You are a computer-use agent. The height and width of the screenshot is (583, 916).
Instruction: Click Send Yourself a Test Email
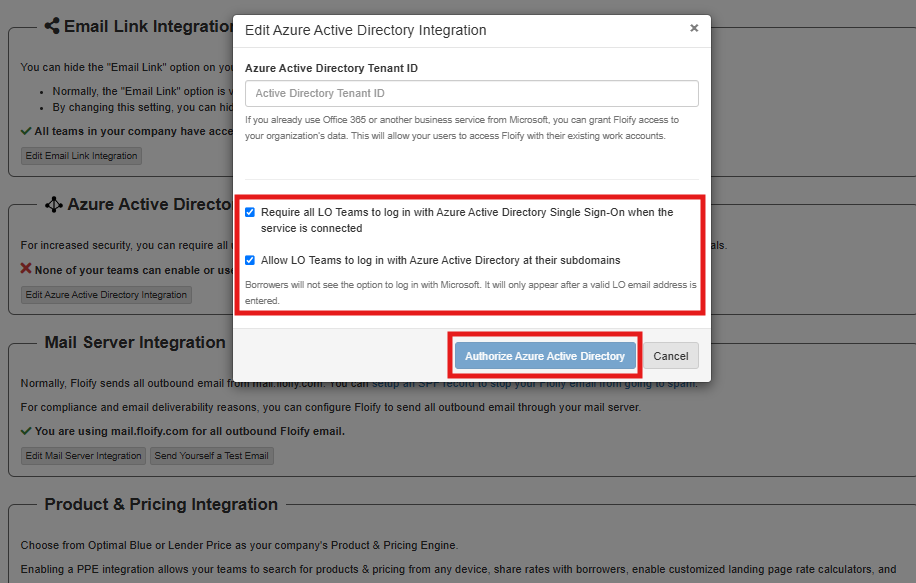(x=211, y=456)
